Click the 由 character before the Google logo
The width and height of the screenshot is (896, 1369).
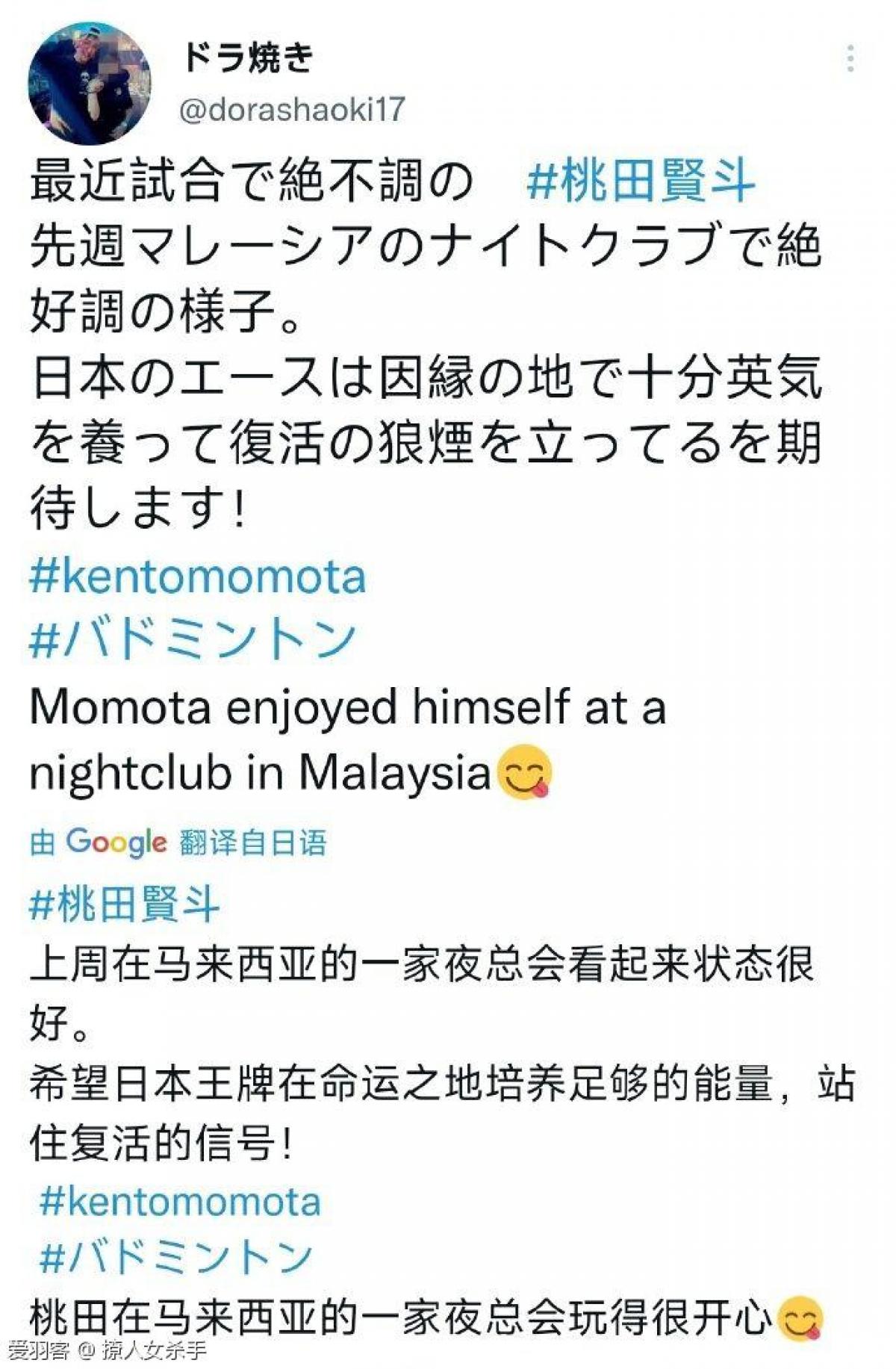click(43, 843)
